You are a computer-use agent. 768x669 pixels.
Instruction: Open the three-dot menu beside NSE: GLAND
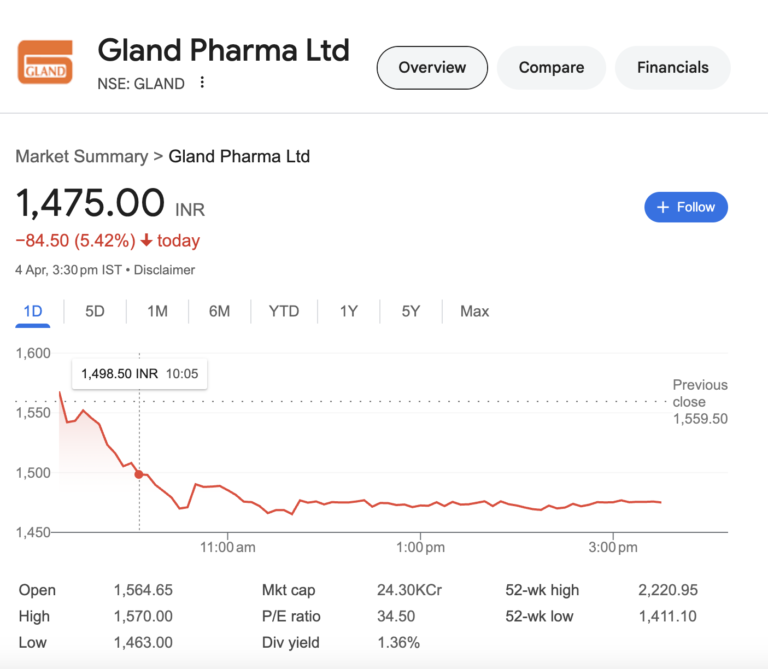tap(203, 83)
